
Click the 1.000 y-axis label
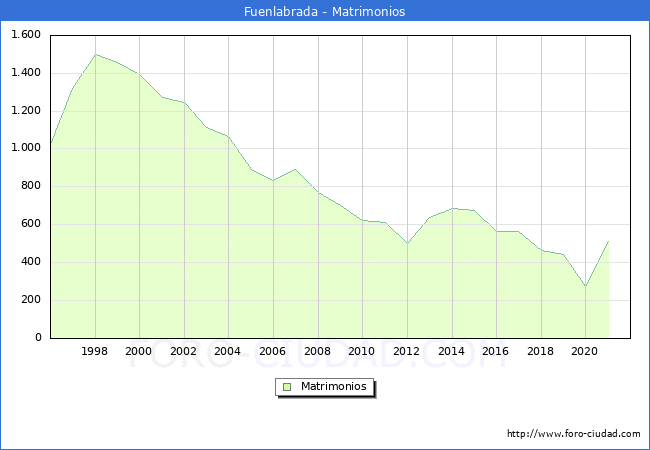coord(26,148)
